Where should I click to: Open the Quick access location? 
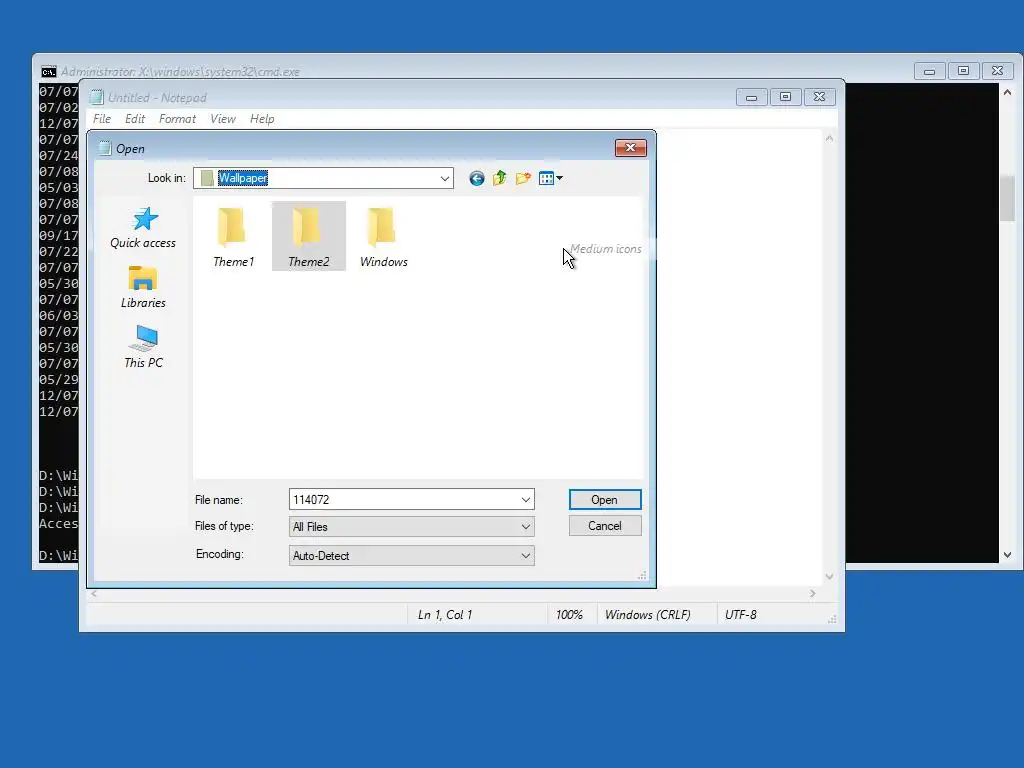pyautogui.click(x=143, y=228)
